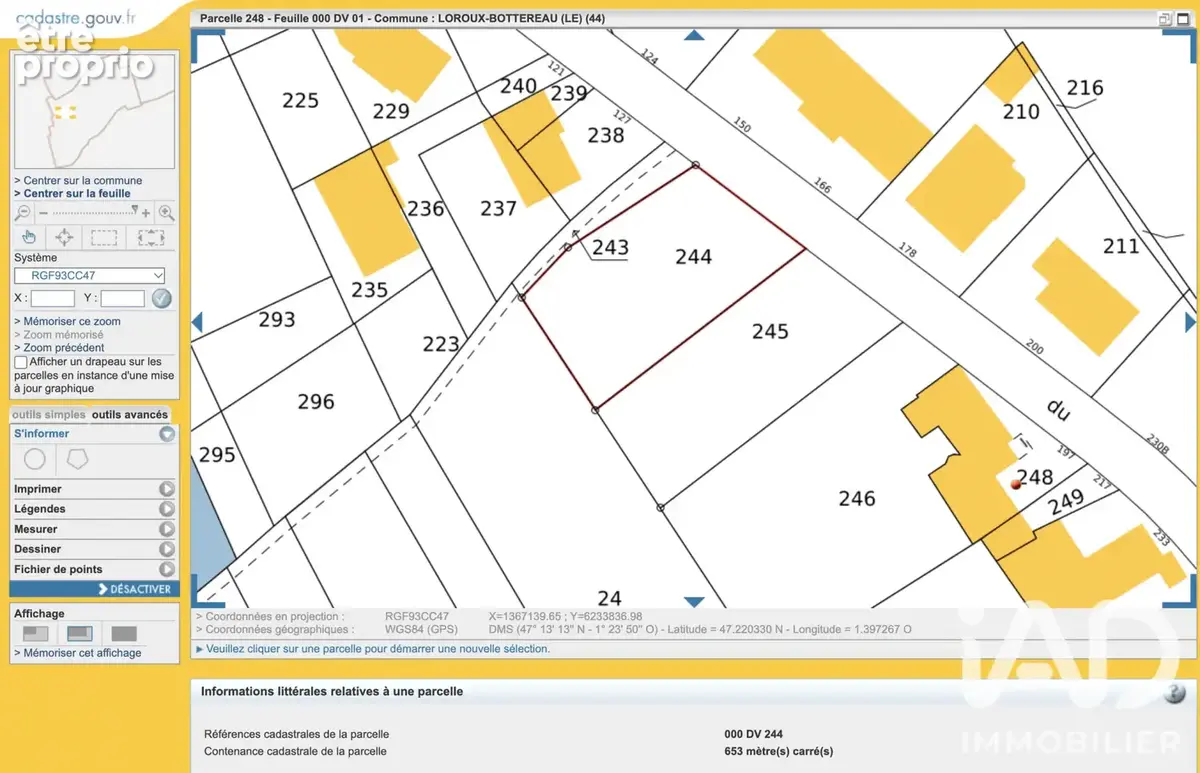Click the overview minimap thumbnail
Screen dimensions: 1200x773
(94, 111)
